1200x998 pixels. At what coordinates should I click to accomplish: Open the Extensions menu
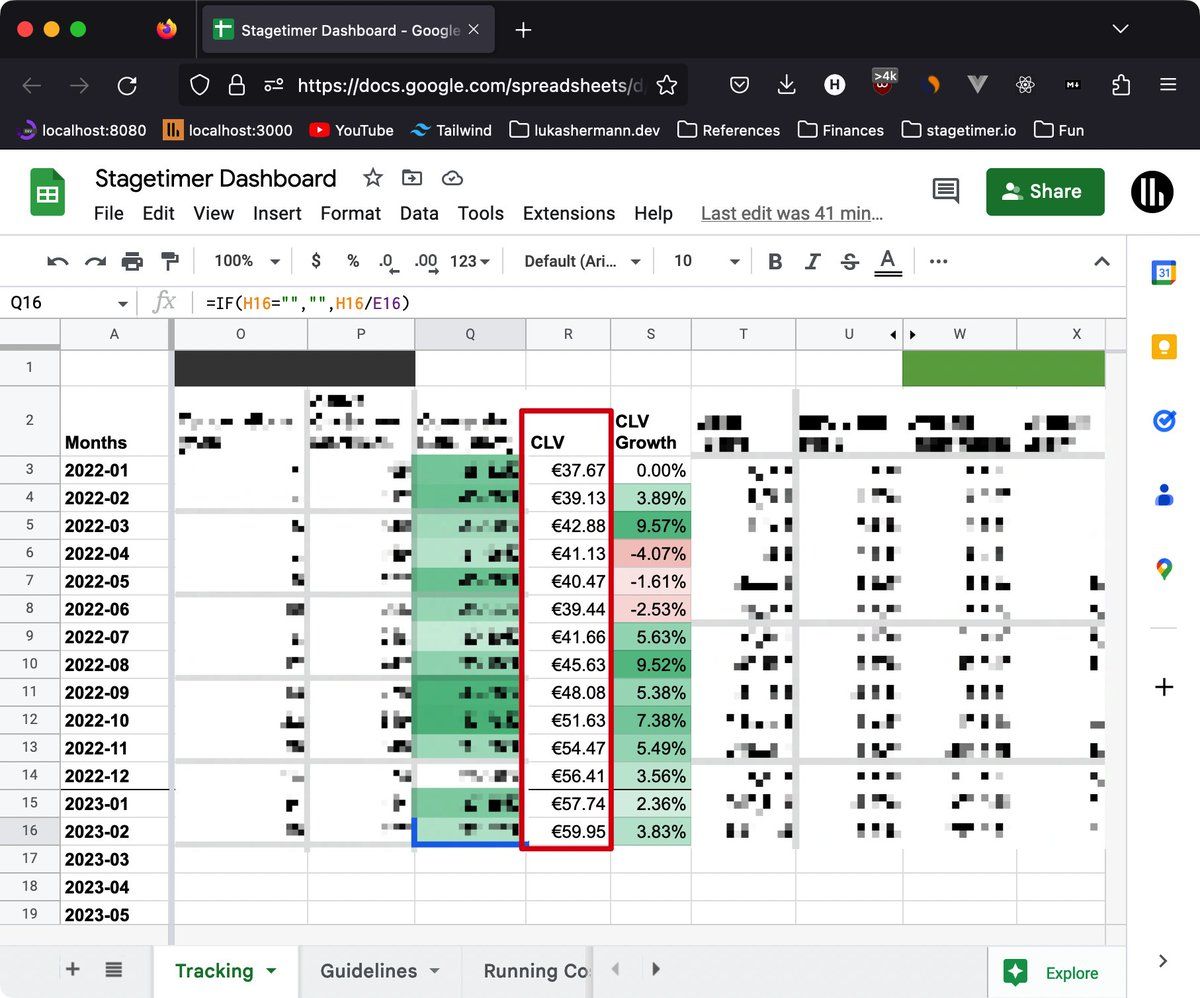568,213
